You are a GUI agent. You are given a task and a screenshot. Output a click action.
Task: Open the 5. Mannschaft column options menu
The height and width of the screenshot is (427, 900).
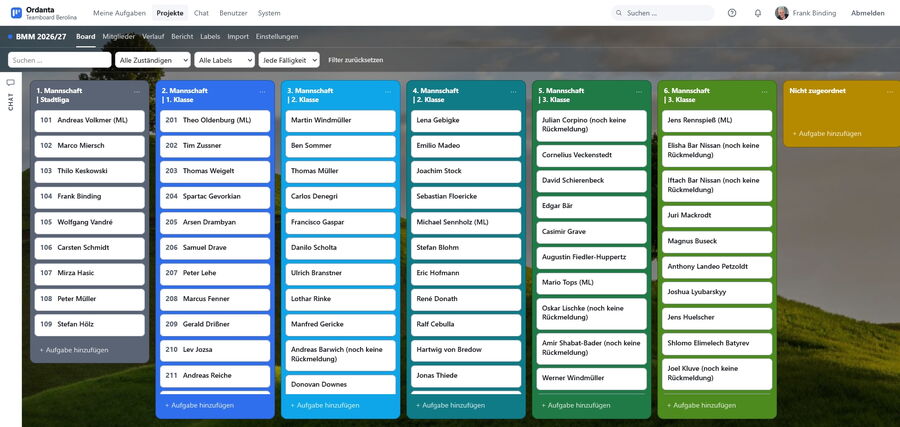(x=639, y=91)
